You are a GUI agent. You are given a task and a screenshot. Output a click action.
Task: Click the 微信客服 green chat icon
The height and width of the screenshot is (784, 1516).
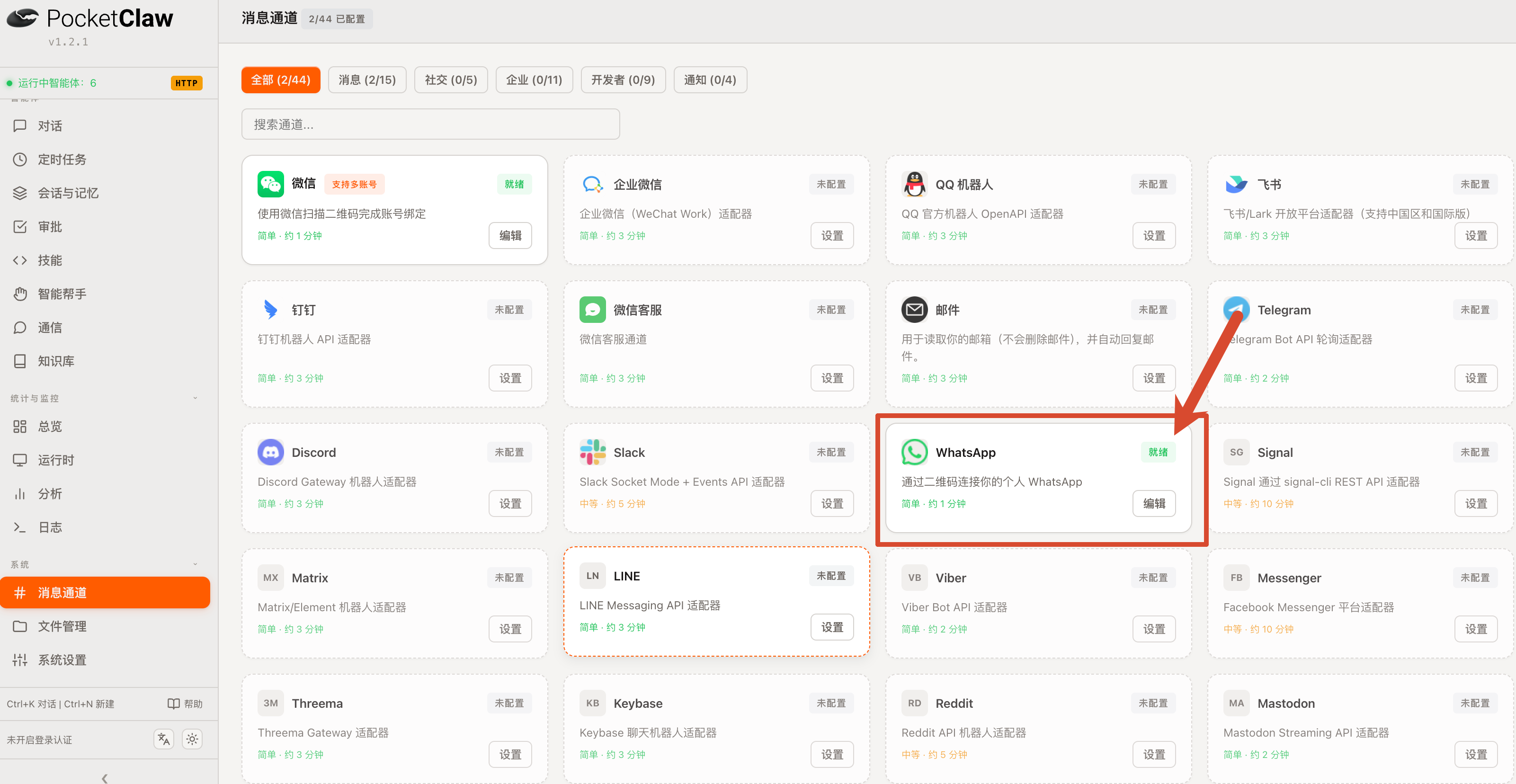point(592,310)
